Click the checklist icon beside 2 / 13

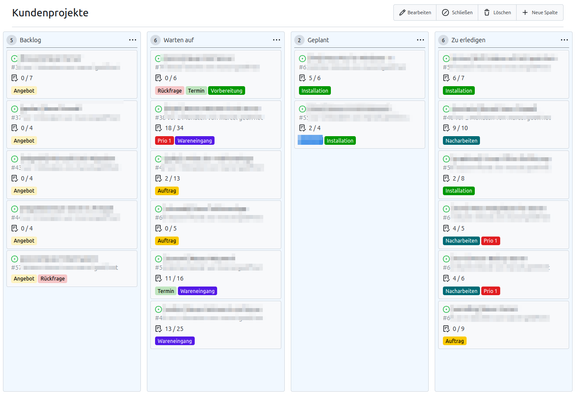tap(158, 178)
